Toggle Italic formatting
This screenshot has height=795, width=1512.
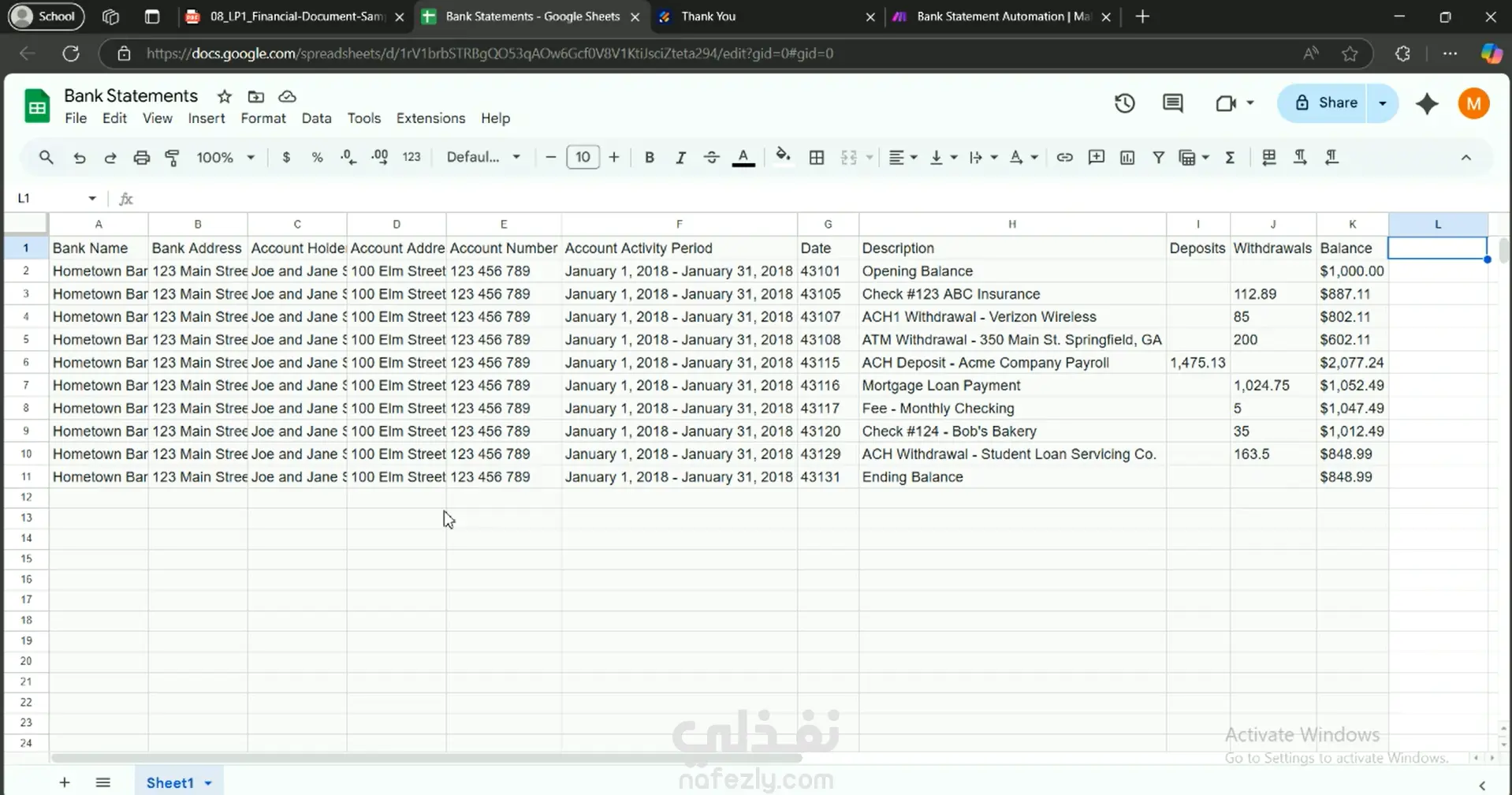click(680, 158)
